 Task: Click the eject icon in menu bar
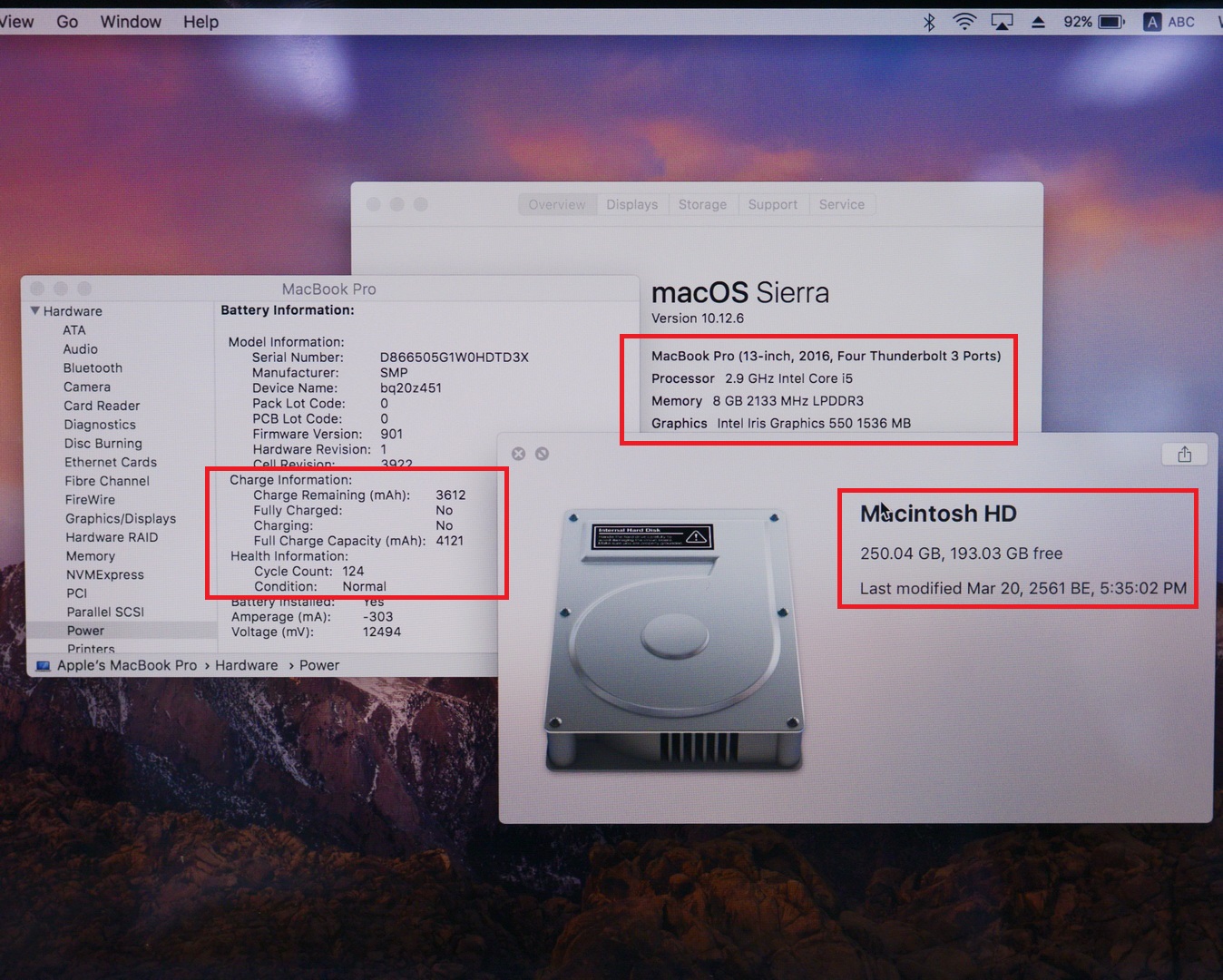click(x=1038, y=22)
